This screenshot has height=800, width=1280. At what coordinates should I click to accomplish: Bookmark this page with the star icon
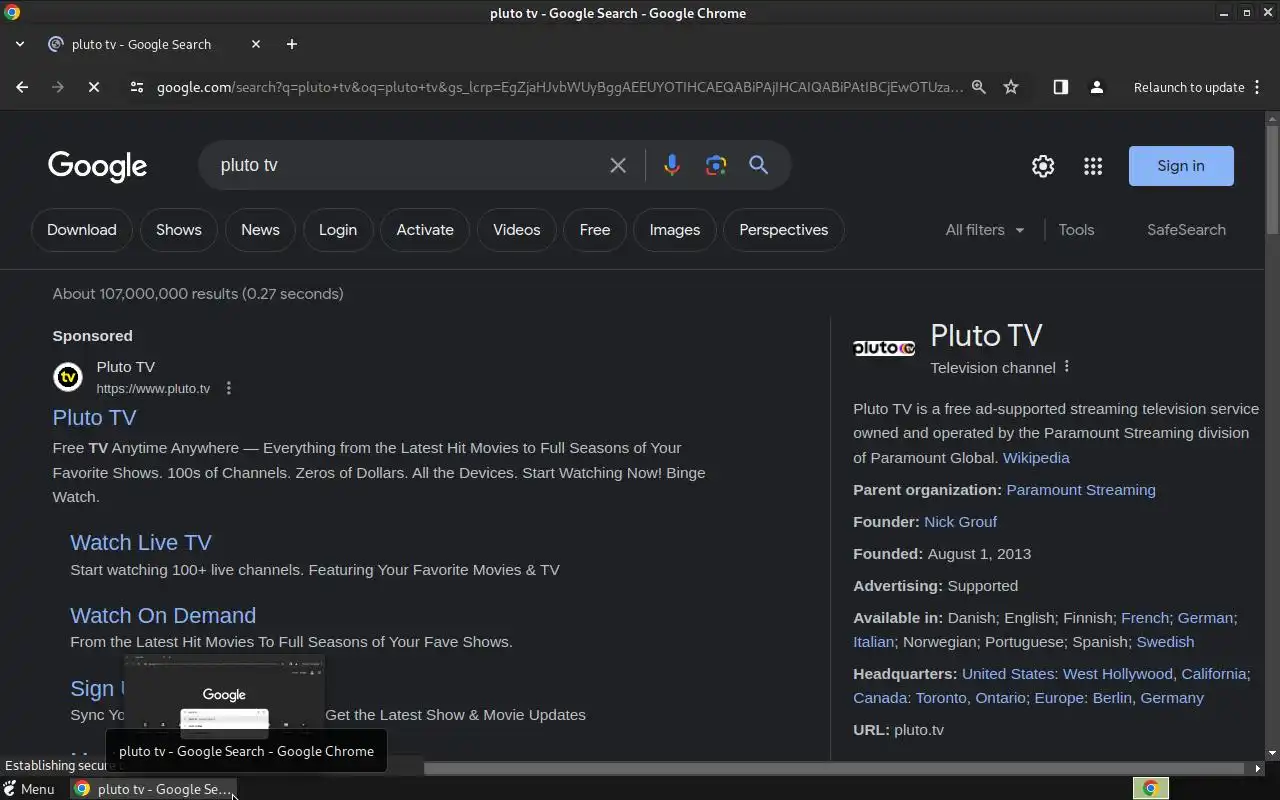(1011, 87)
